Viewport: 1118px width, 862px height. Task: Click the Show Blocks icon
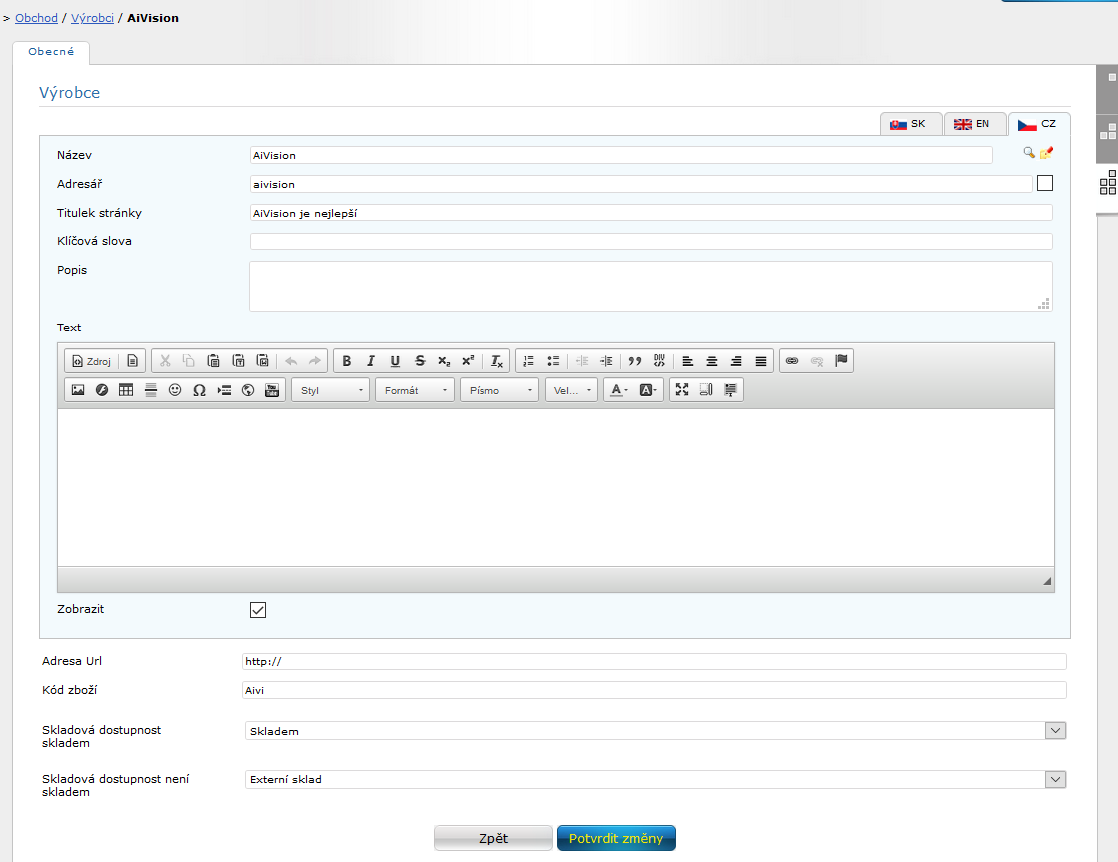click(x=730, y=390)
